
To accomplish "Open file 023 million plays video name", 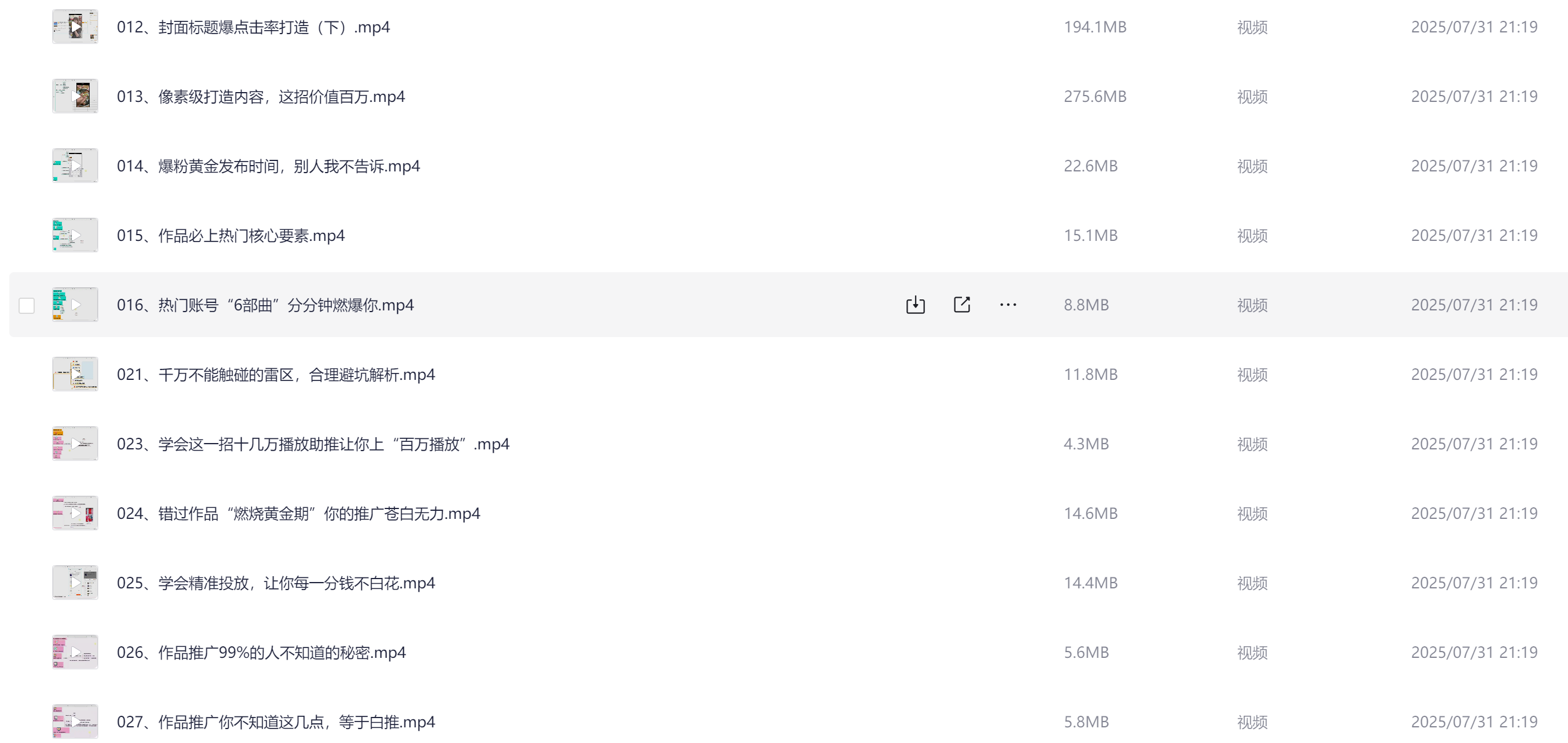I will (x=313, y=444).
